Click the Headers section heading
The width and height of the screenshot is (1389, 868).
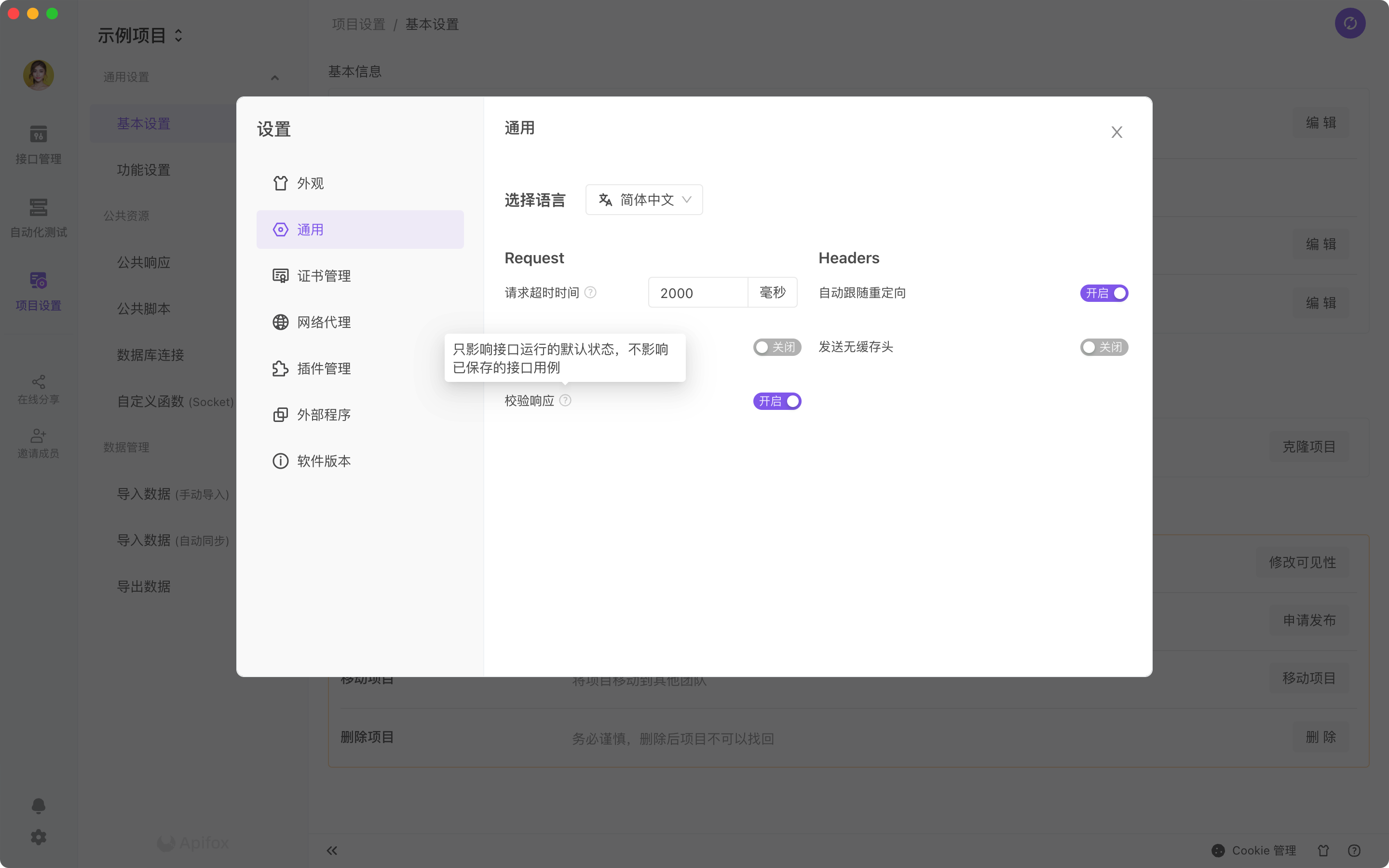[848, 258]
